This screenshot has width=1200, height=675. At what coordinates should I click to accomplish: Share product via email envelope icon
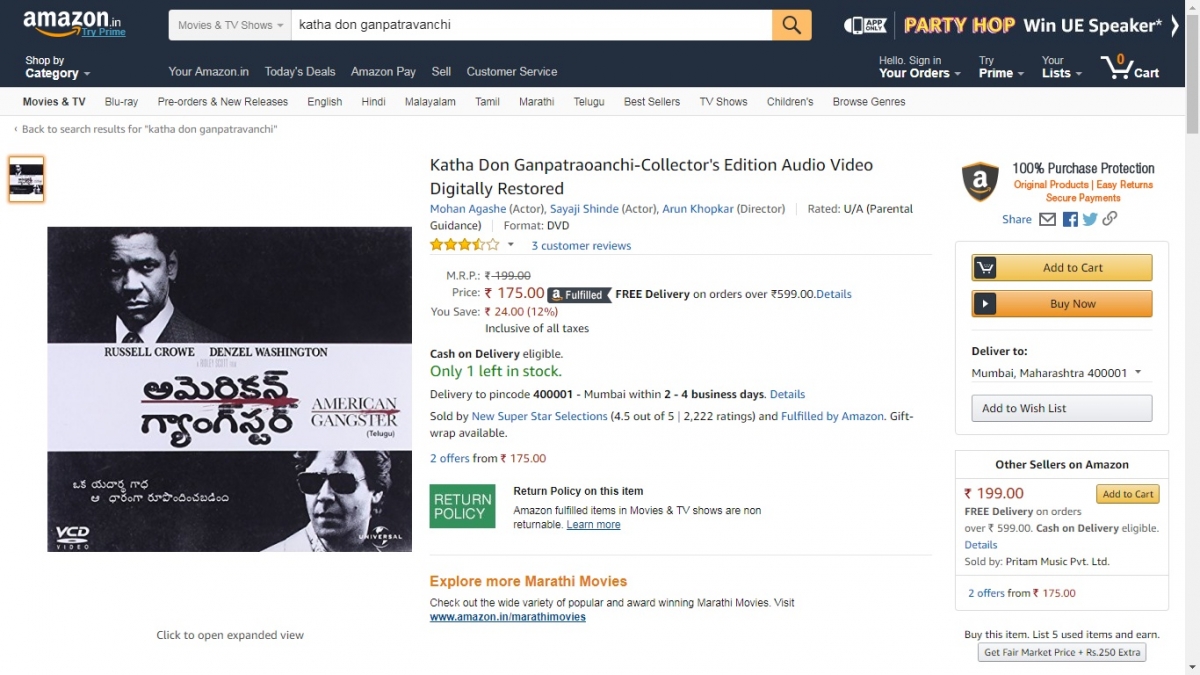1047,219
